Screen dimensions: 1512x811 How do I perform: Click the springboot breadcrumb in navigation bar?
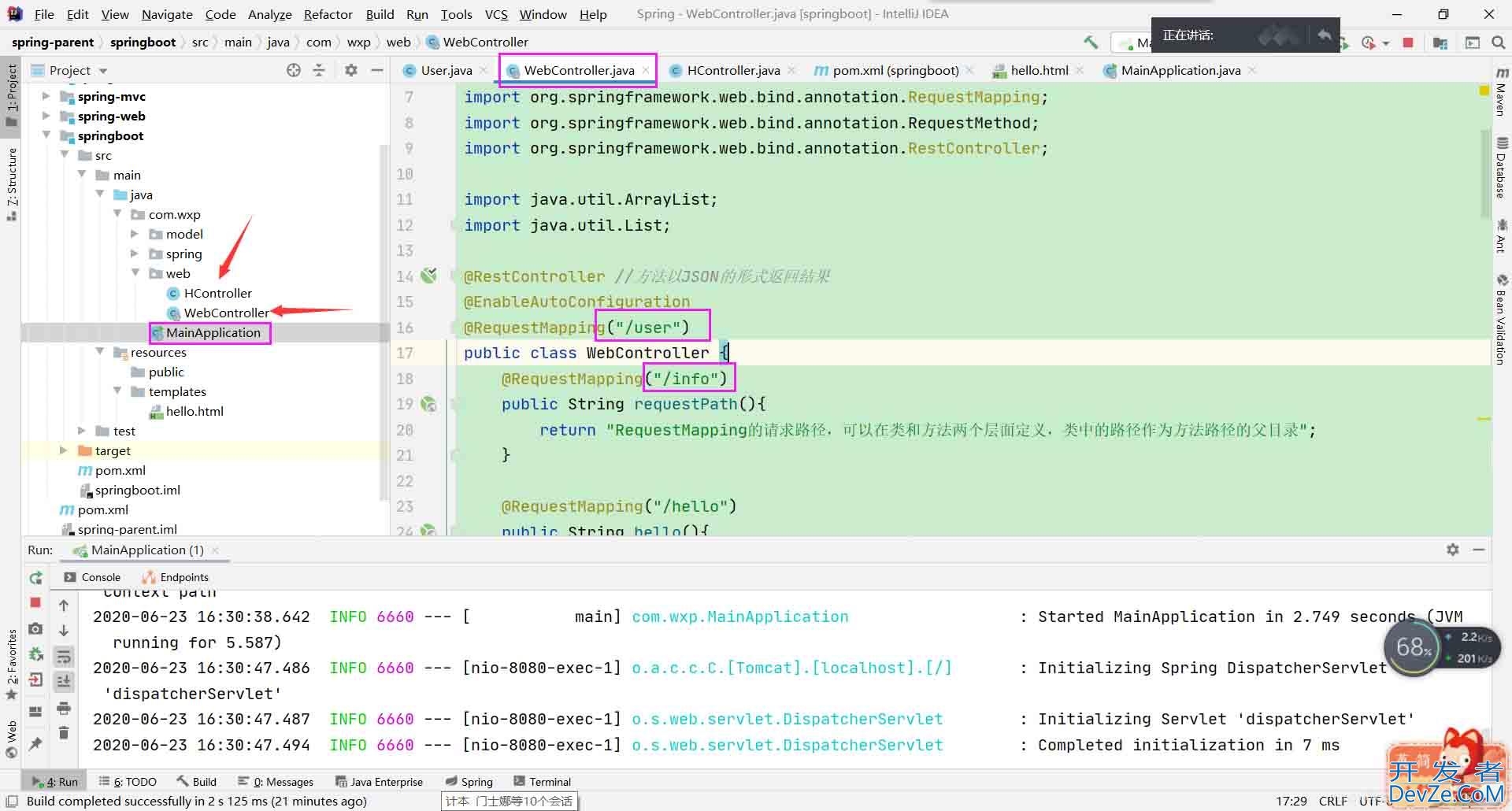[143, 42]
